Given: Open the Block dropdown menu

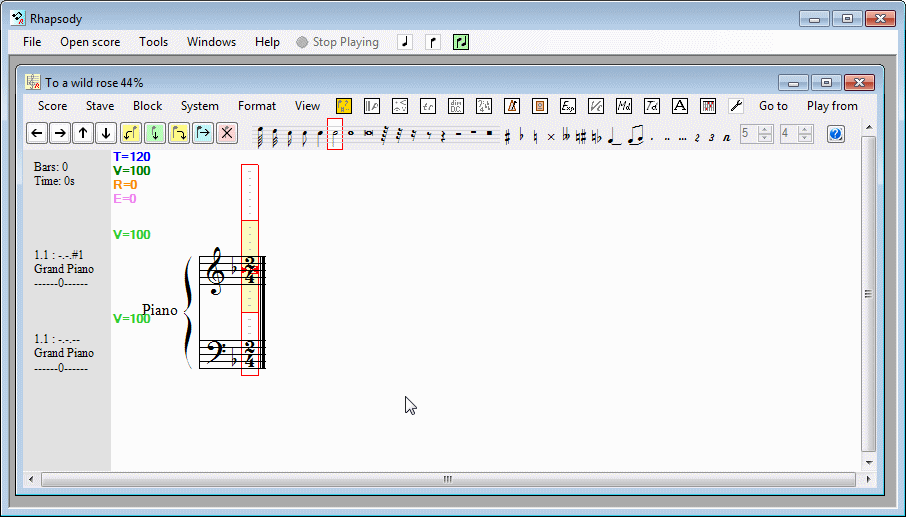Looking at the screenshot, I should pos(147,106).
